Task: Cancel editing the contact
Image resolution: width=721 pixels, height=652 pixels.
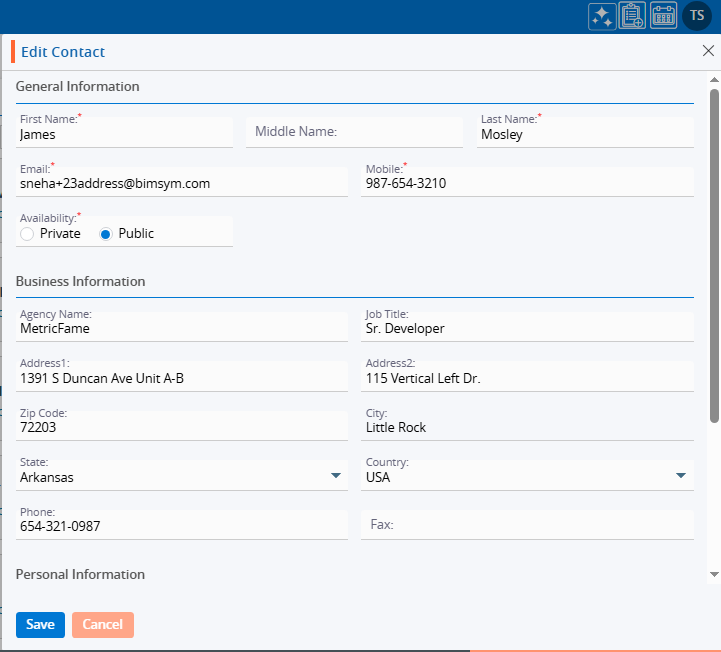Action: [103, 625]
